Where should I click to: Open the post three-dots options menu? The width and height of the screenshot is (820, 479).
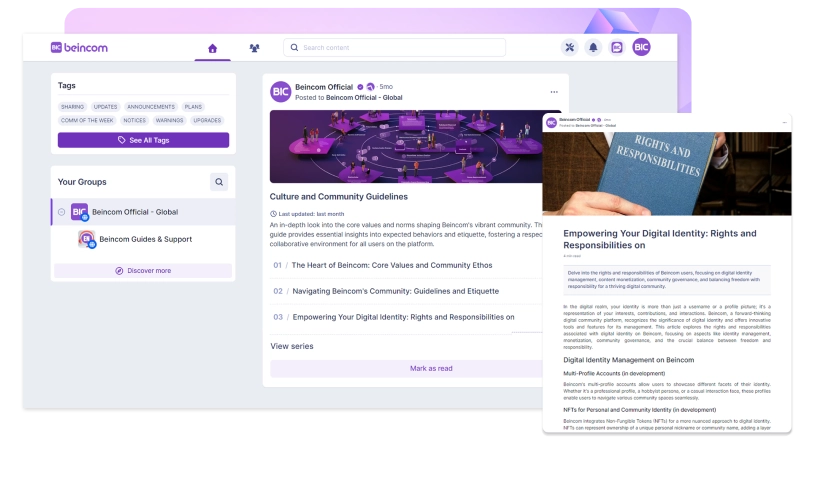click(554, 92)
